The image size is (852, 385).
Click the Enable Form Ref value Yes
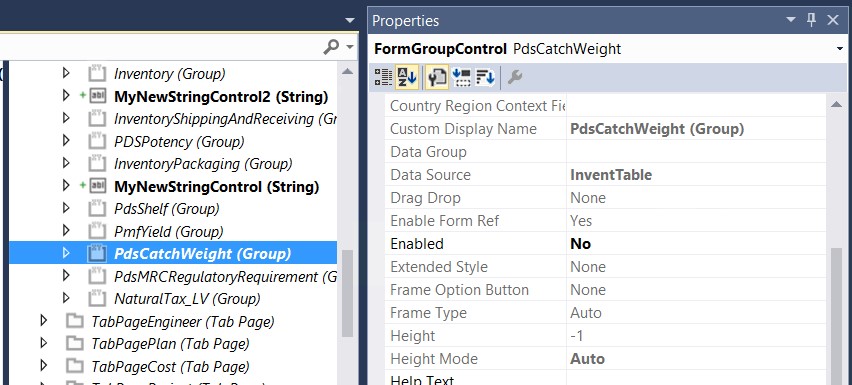(581, 221)
